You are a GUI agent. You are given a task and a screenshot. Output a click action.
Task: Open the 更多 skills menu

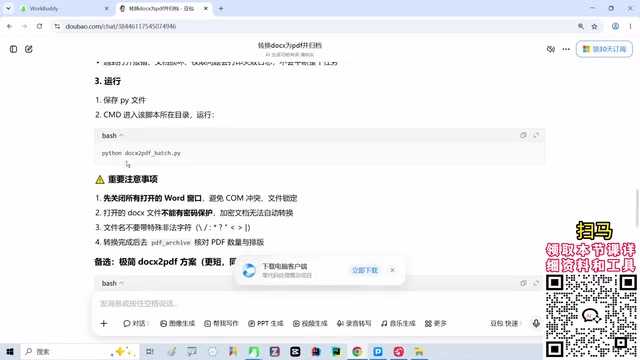pyautogui.click(x=436, y=324)
